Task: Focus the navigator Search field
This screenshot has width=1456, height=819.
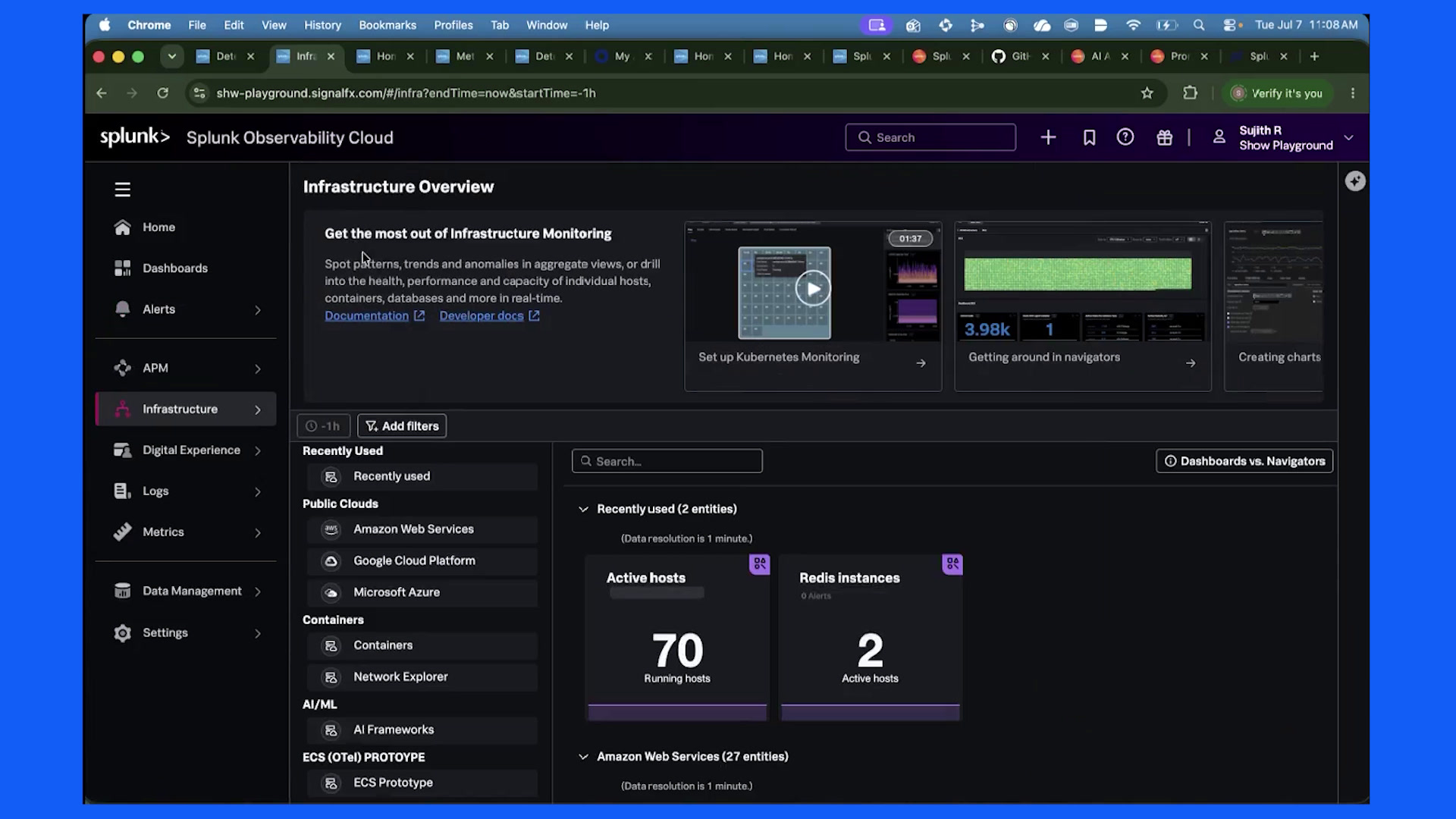Action: point(667,461)
